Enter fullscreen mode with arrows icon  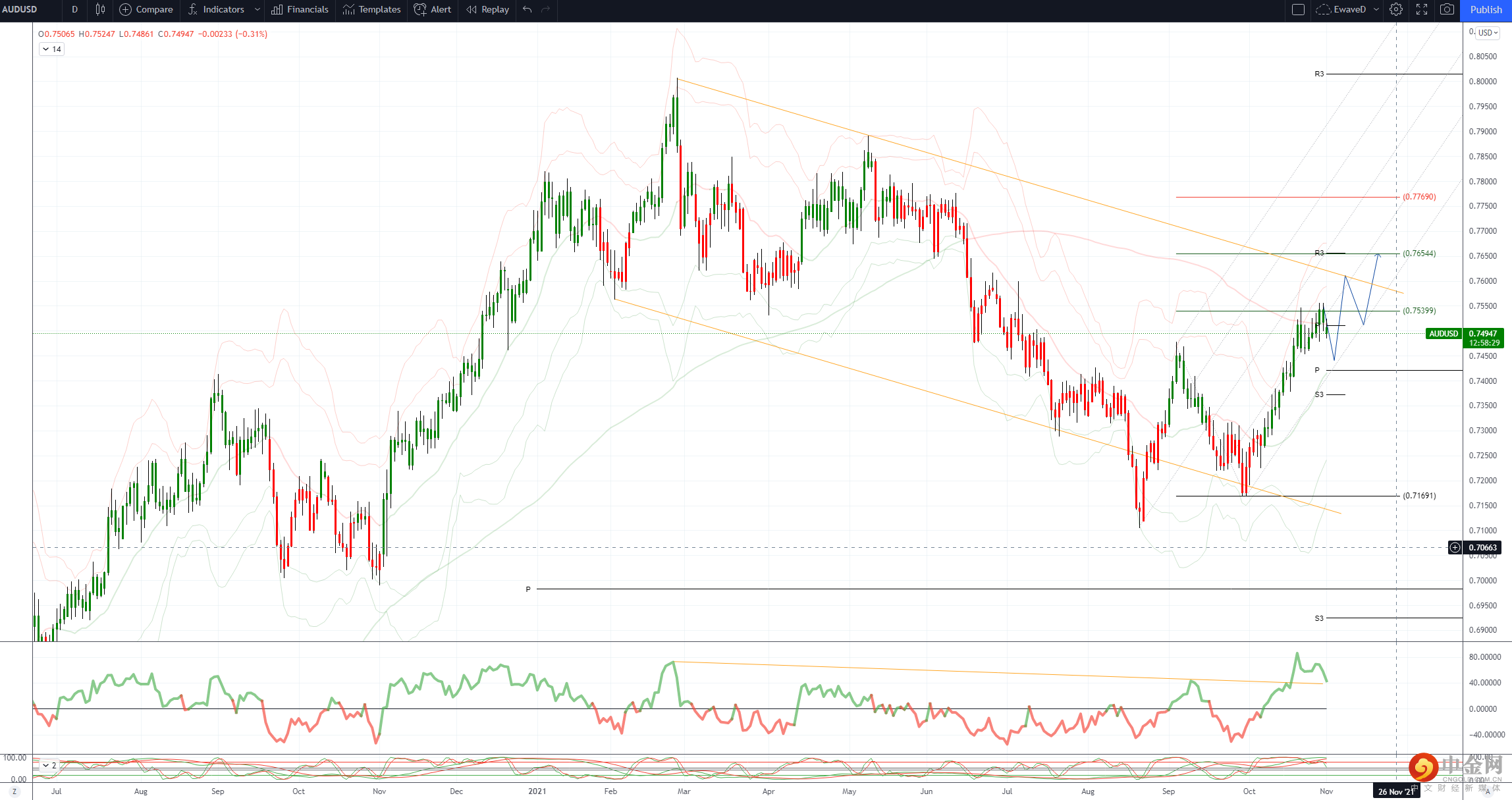(1422, 9)
